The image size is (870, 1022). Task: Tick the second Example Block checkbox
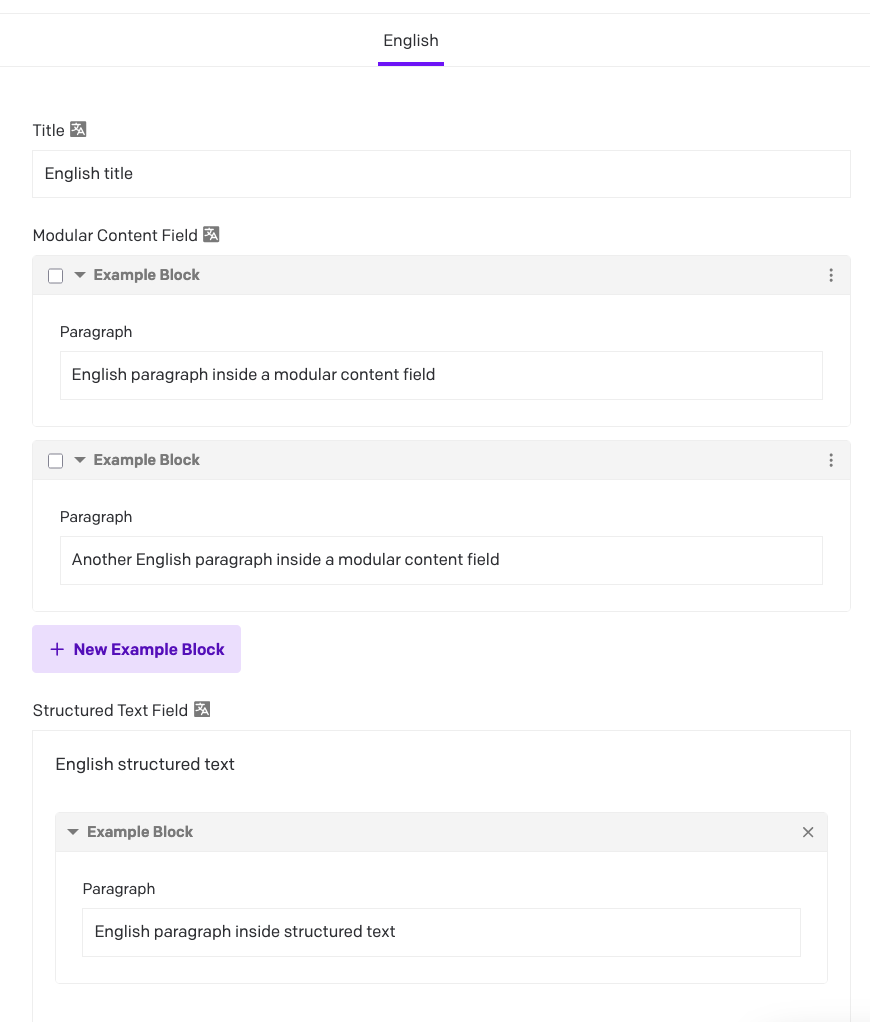click(56, 461)
